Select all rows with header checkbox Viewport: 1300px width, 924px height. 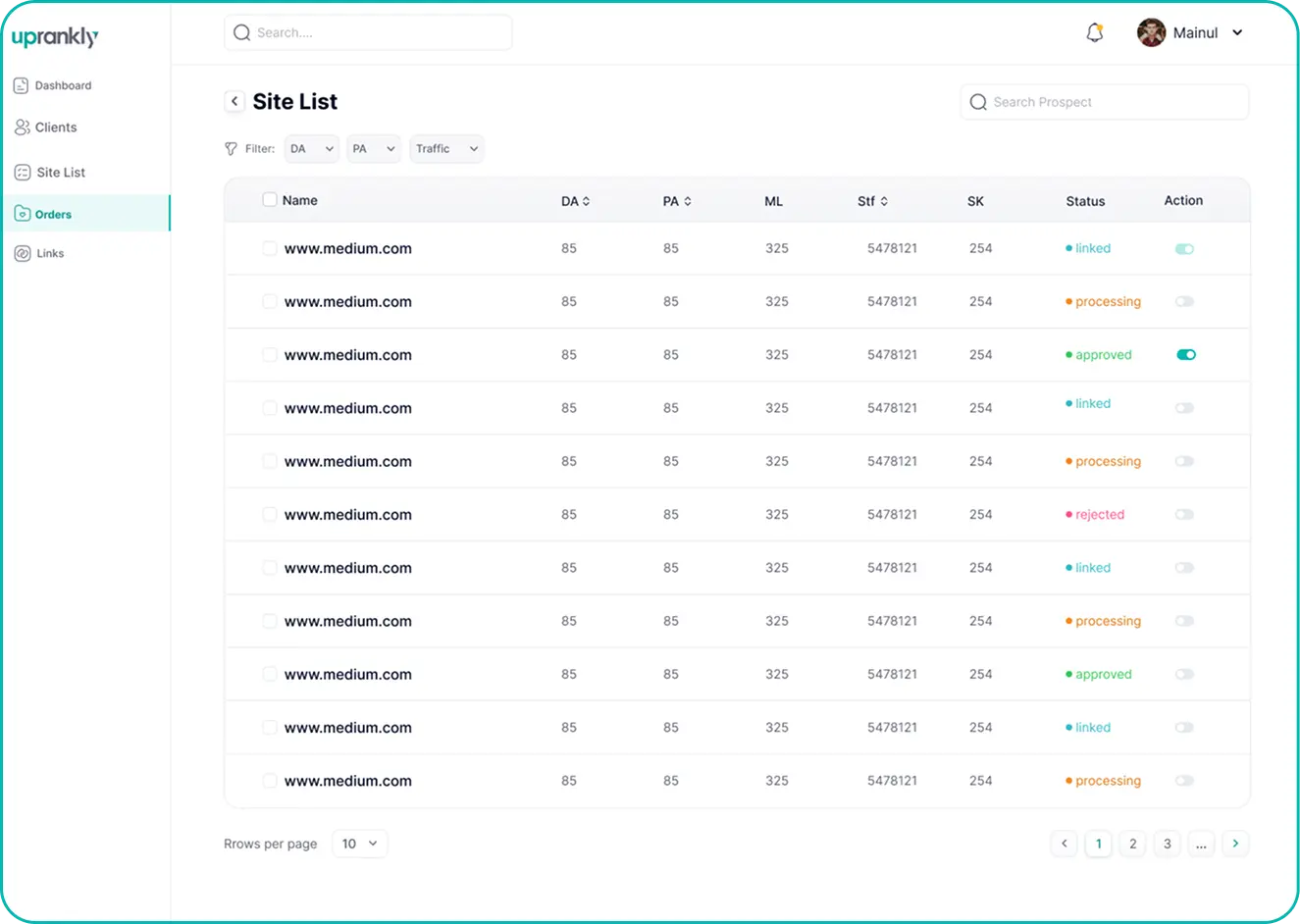[x=270, y=200]
